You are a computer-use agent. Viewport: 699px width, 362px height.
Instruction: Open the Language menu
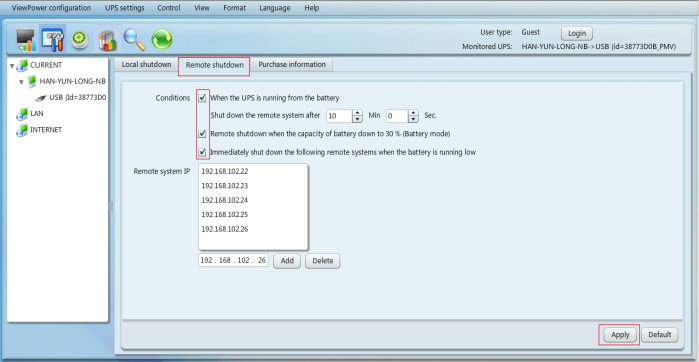(x=275, y=8)
